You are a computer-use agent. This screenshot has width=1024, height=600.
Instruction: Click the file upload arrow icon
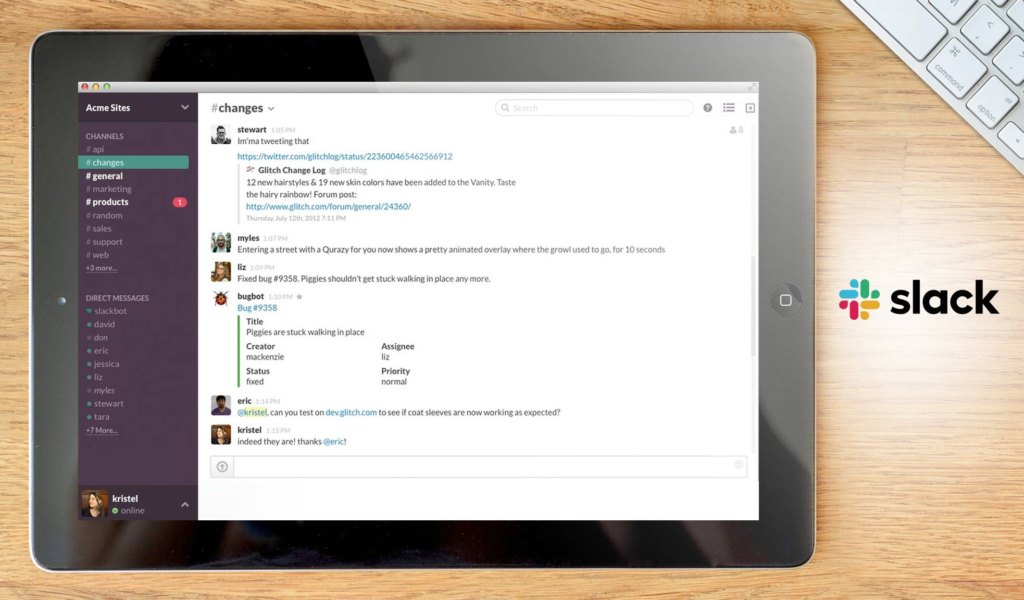click(222, 466)
